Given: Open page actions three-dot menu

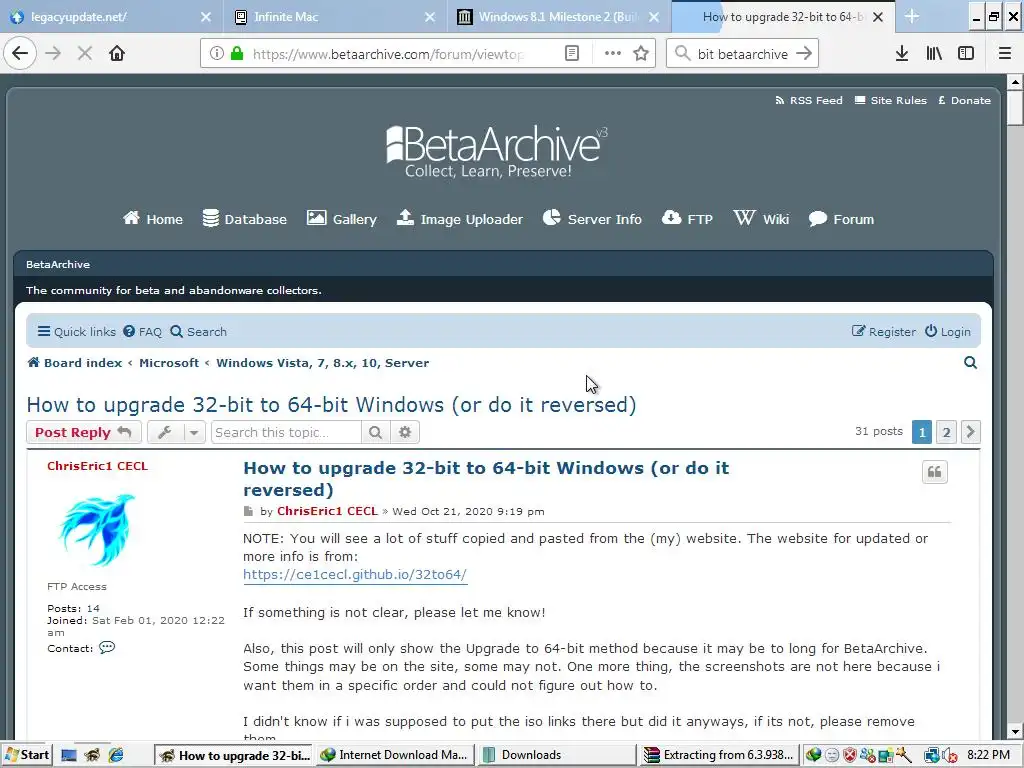Looking at the screenshot, I should 613,54.
